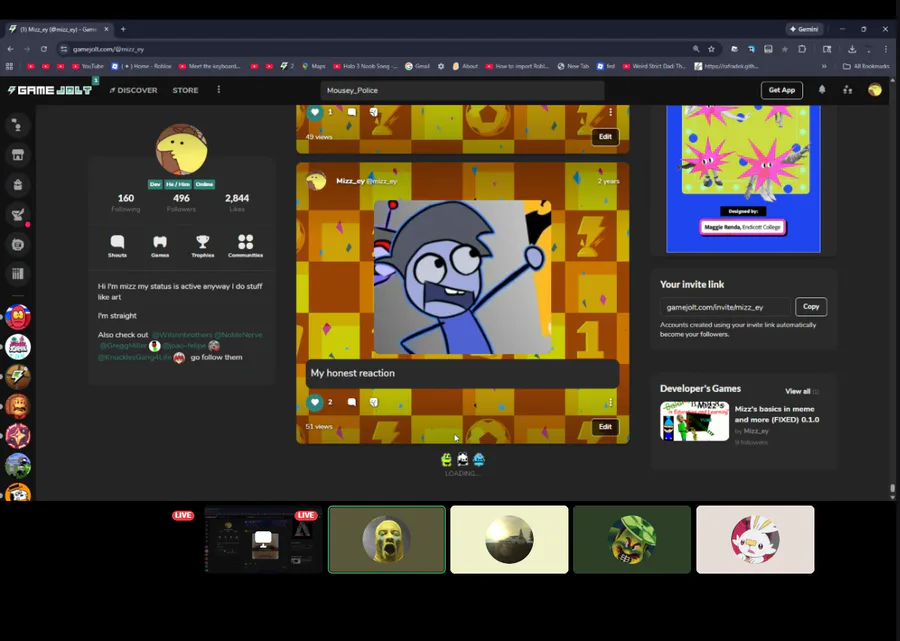Open the game controller icon in left sidebar

click(x=18, y=244)
